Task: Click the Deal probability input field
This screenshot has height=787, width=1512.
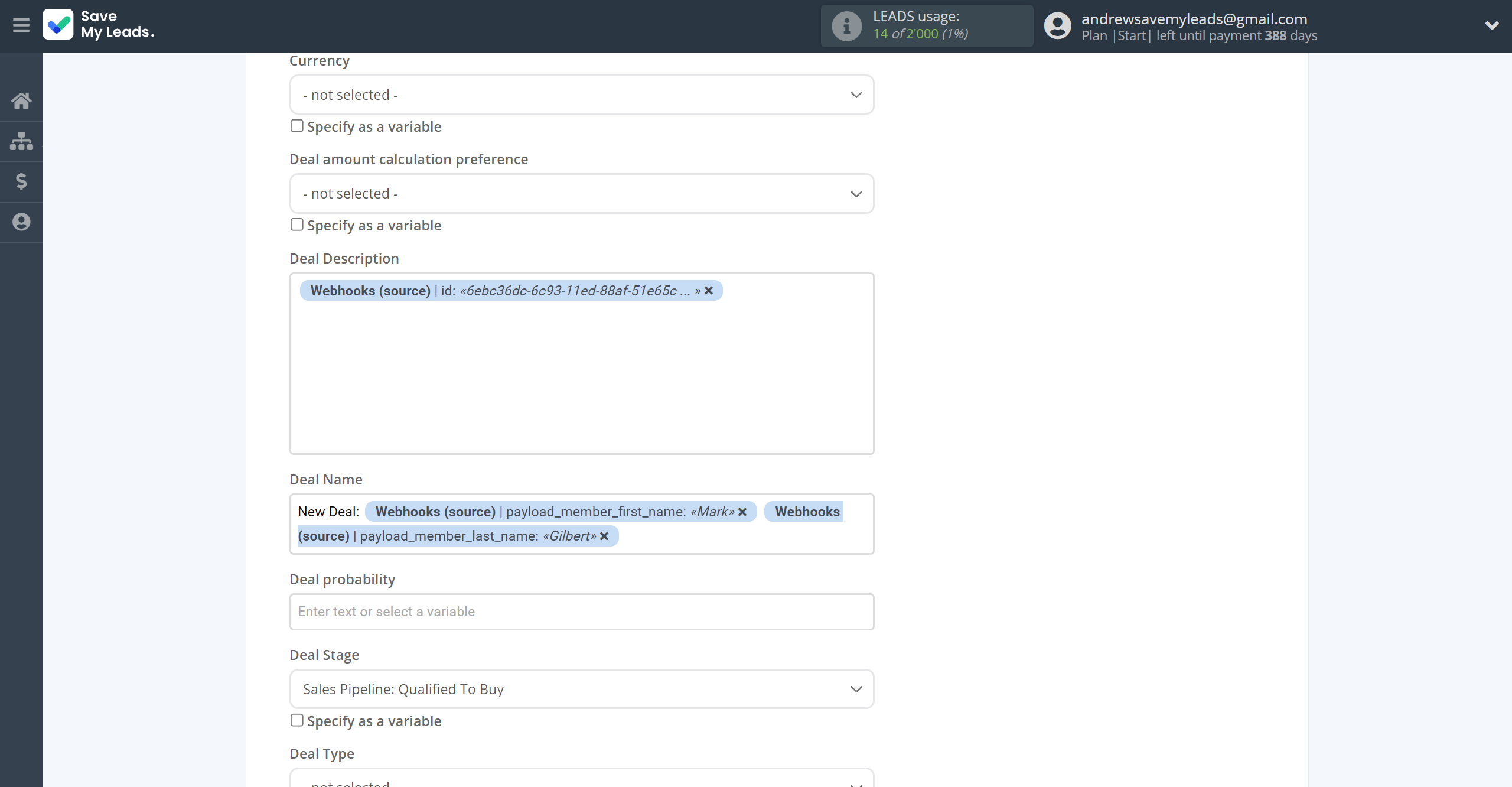Action: pos(582,612)
